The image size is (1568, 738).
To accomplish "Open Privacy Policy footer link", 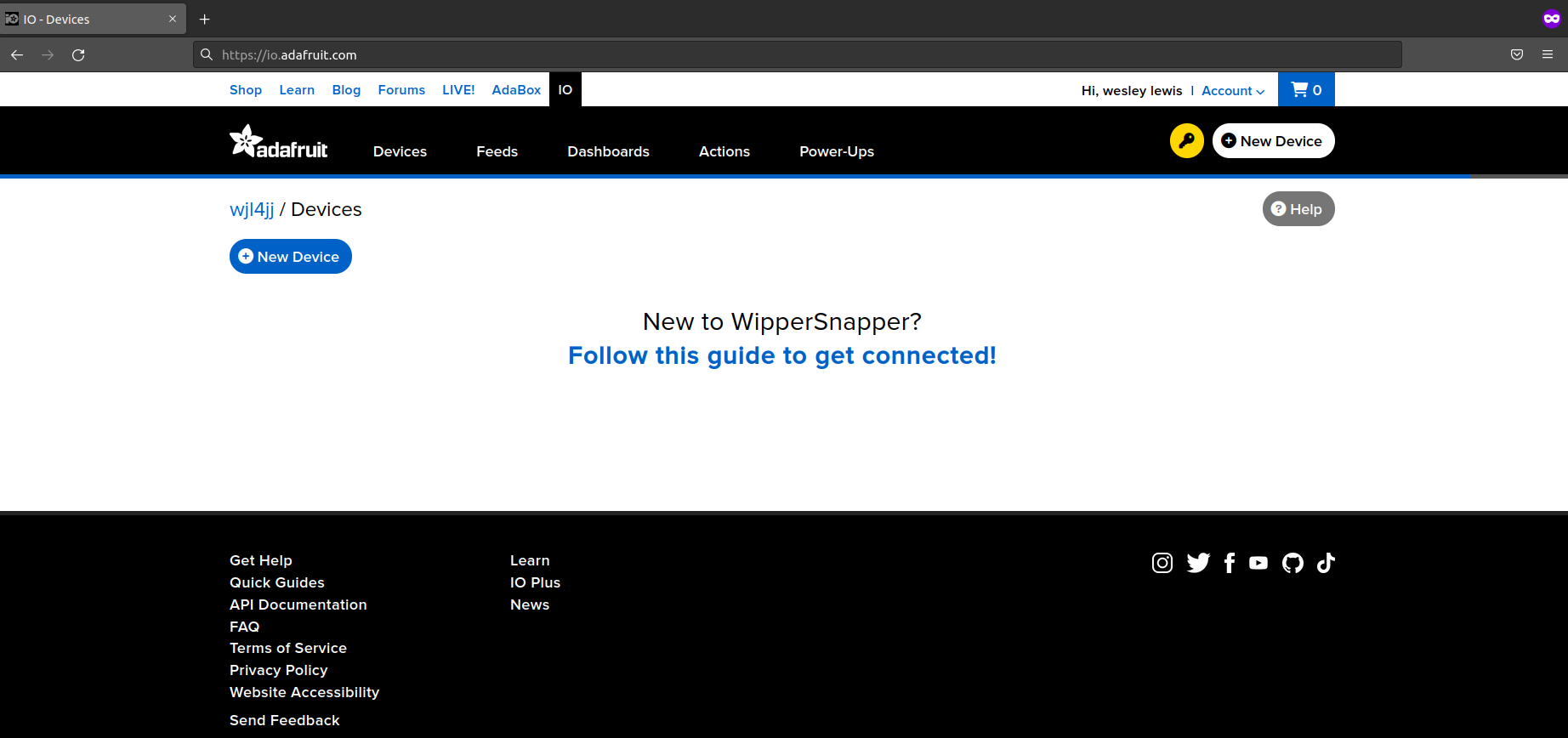I will coord(279,670).
